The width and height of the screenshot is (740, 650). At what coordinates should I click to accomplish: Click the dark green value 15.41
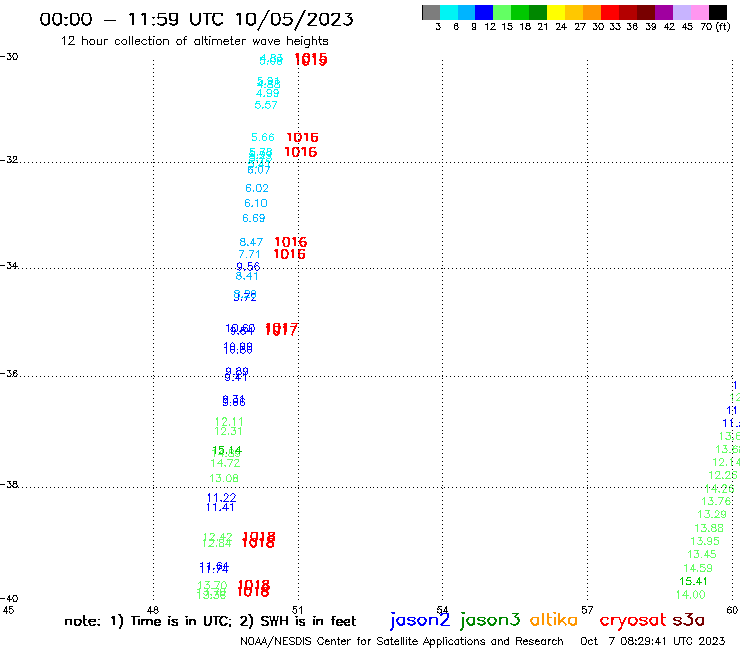693,582
